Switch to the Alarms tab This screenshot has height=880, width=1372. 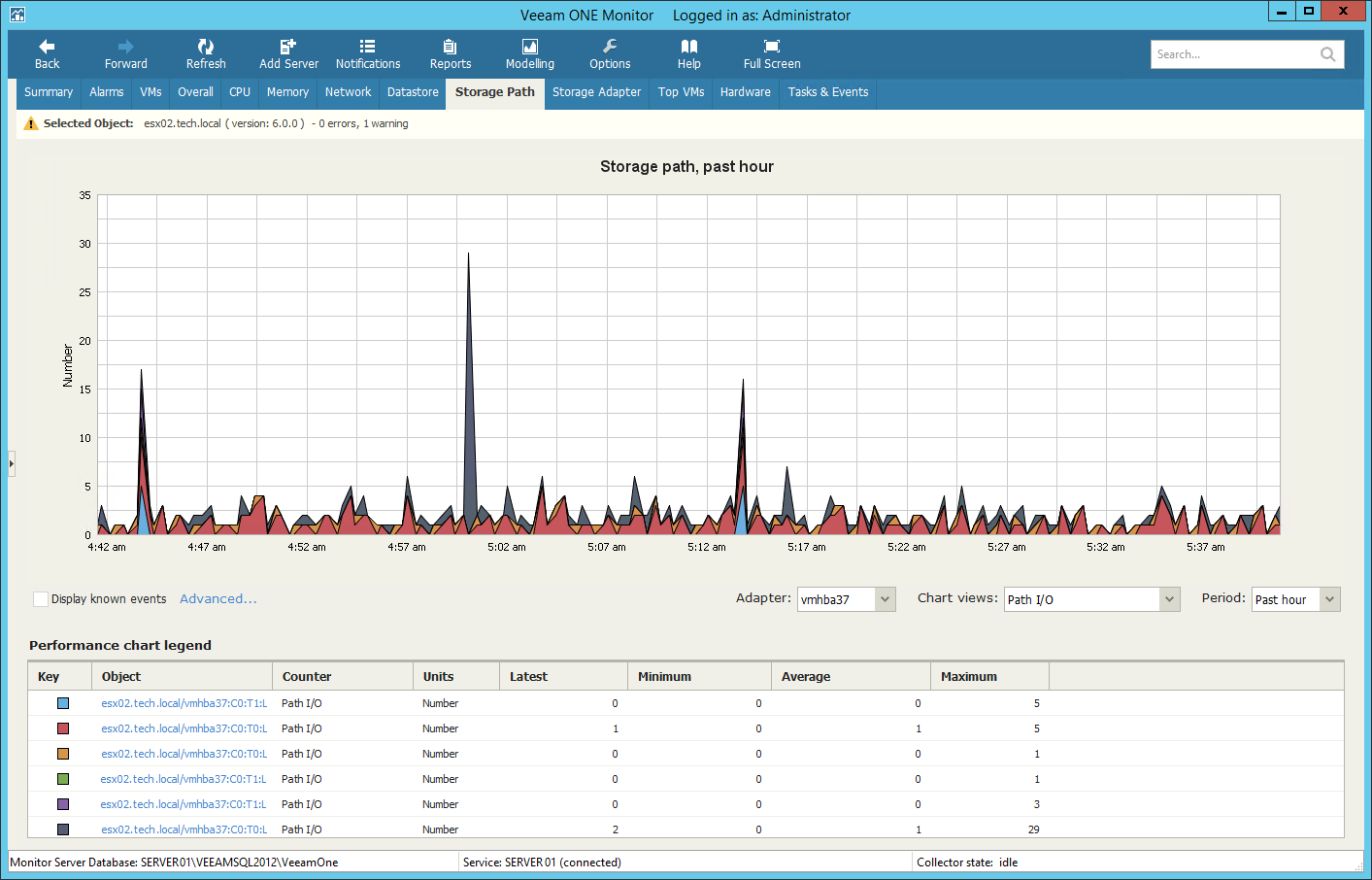pyautogui.click(x=107, y=92)
